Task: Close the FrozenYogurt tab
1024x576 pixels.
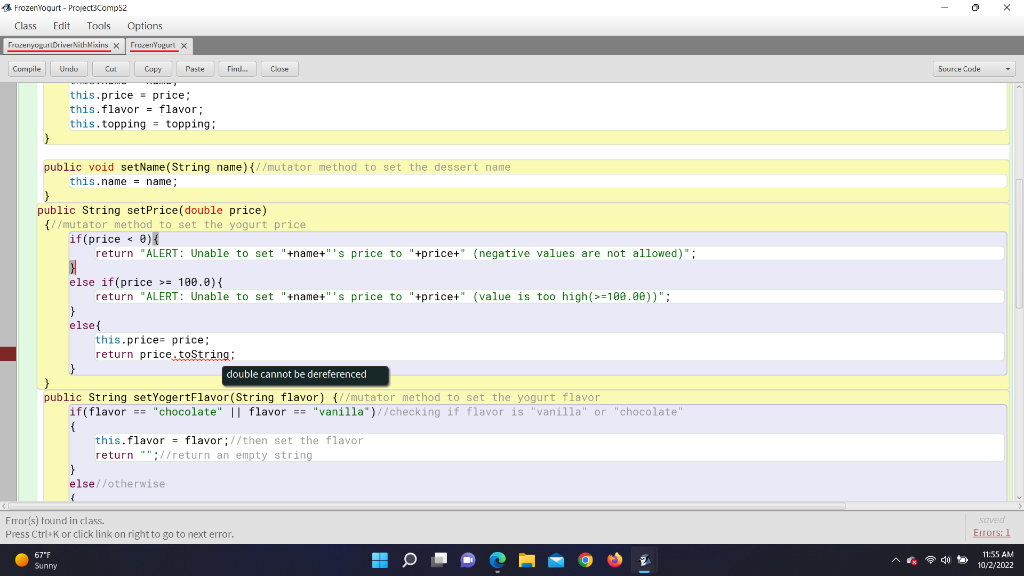Action: pos(184,46)
